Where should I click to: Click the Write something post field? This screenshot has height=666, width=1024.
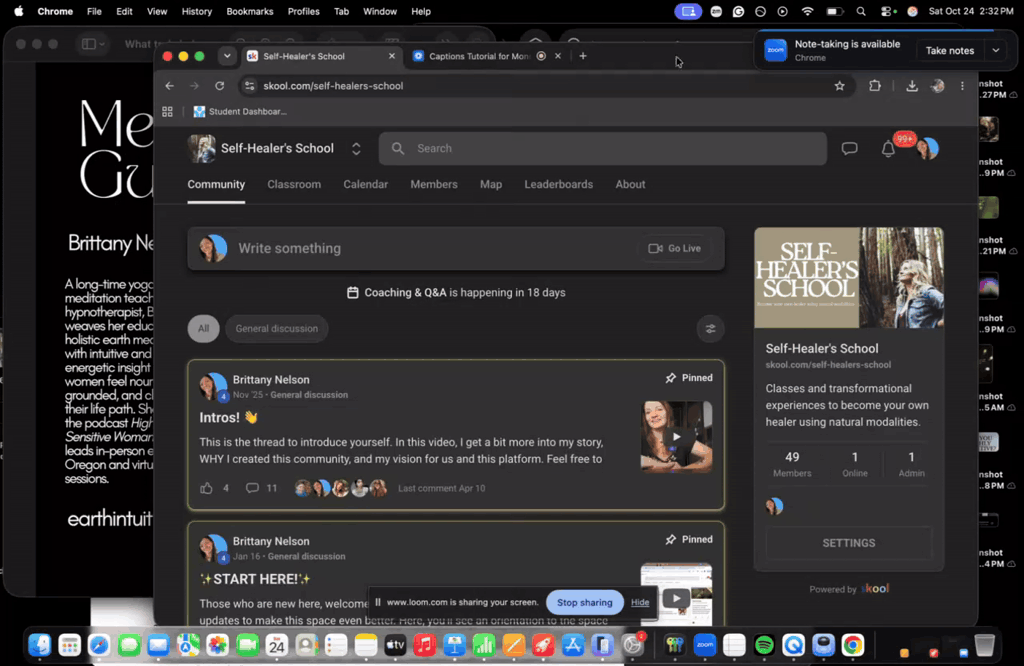point(456,249)
